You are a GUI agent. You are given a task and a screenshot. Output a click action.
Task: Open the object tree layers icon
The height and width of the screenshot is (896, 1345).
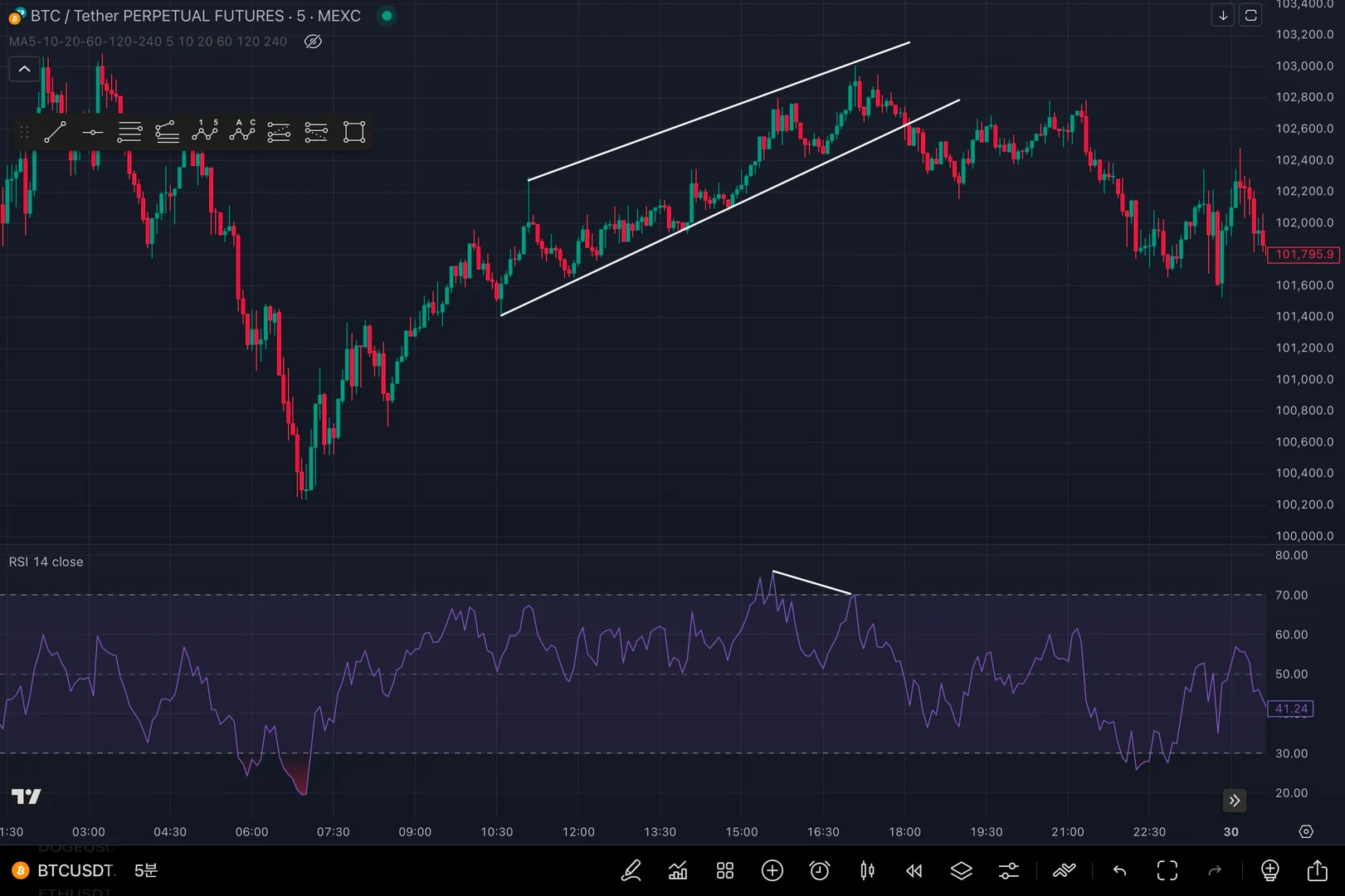point(962,870)
